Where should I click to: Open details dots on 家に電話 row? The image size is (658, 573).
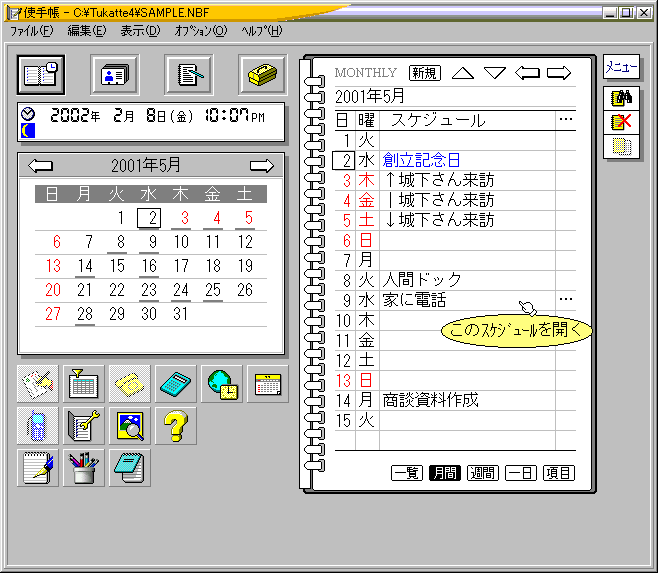566,299
